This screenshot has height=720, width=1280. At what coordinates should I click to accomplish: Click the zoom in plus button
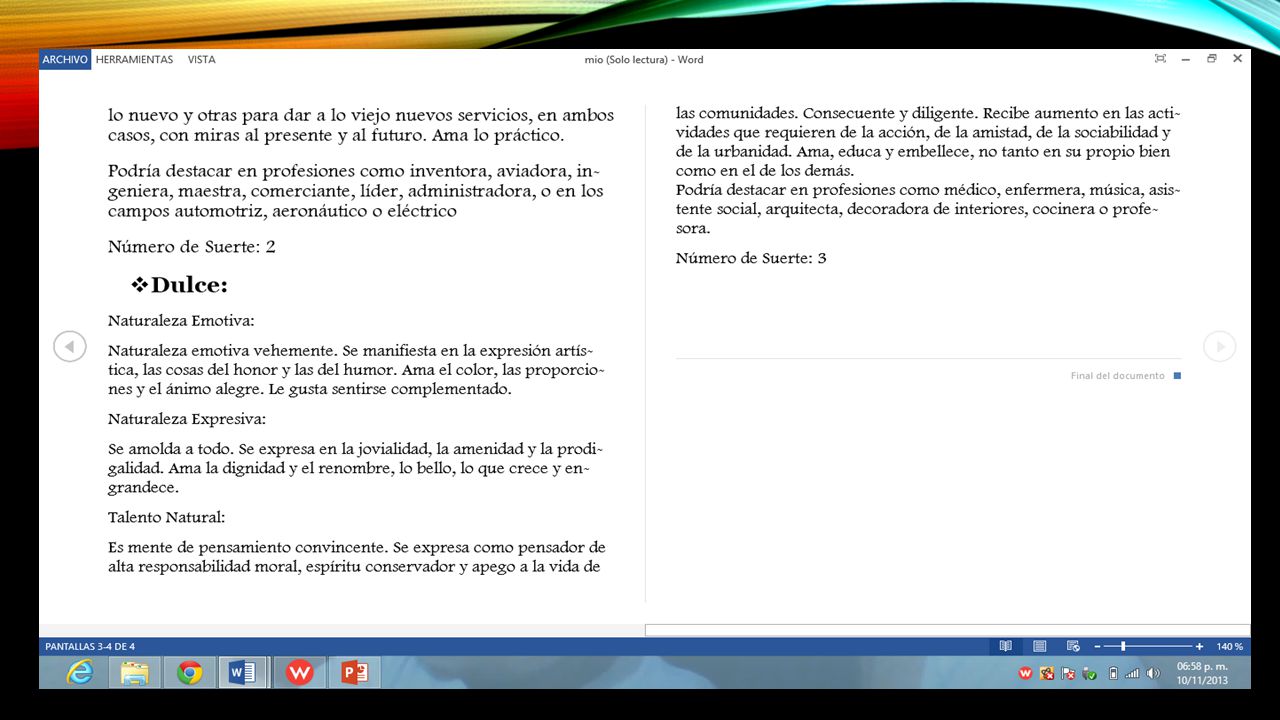1199,646
